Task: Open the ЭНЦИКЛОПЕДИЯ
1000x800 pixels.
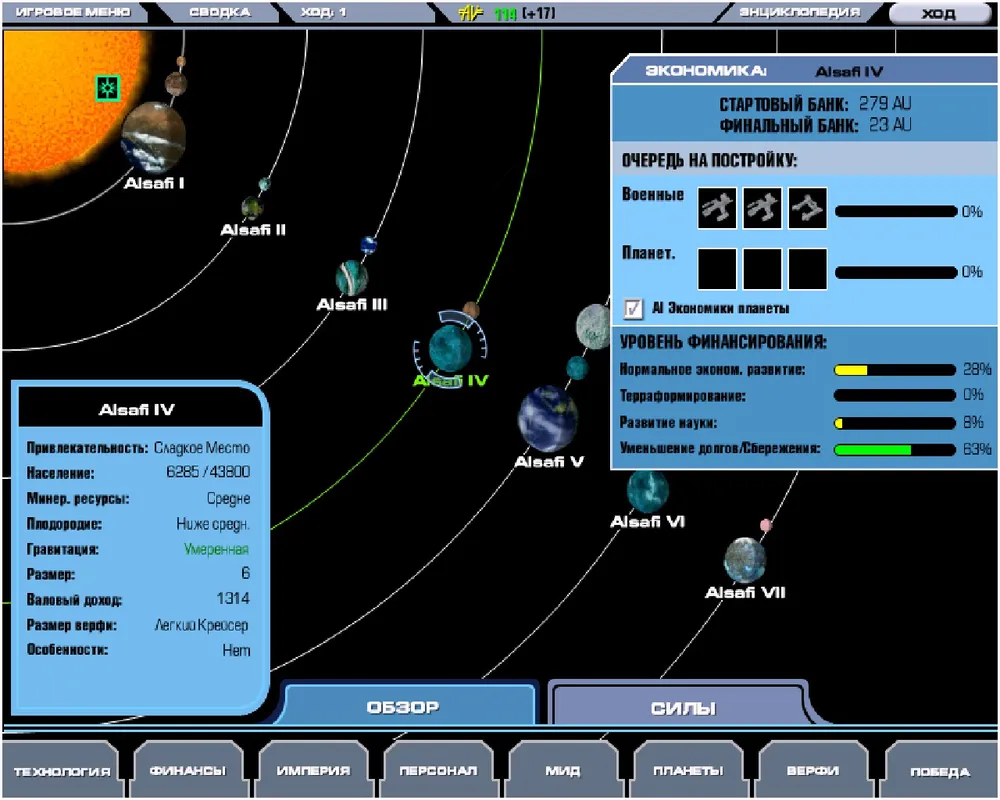Action: click(799, 13)
